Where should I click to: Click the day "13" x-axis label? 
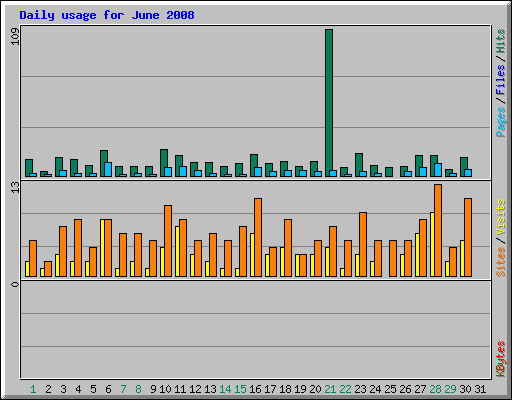210,389
